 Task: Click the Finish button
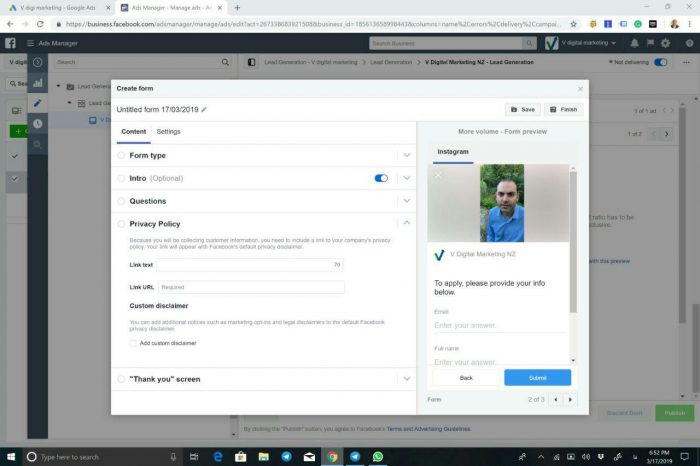(563, 109)
